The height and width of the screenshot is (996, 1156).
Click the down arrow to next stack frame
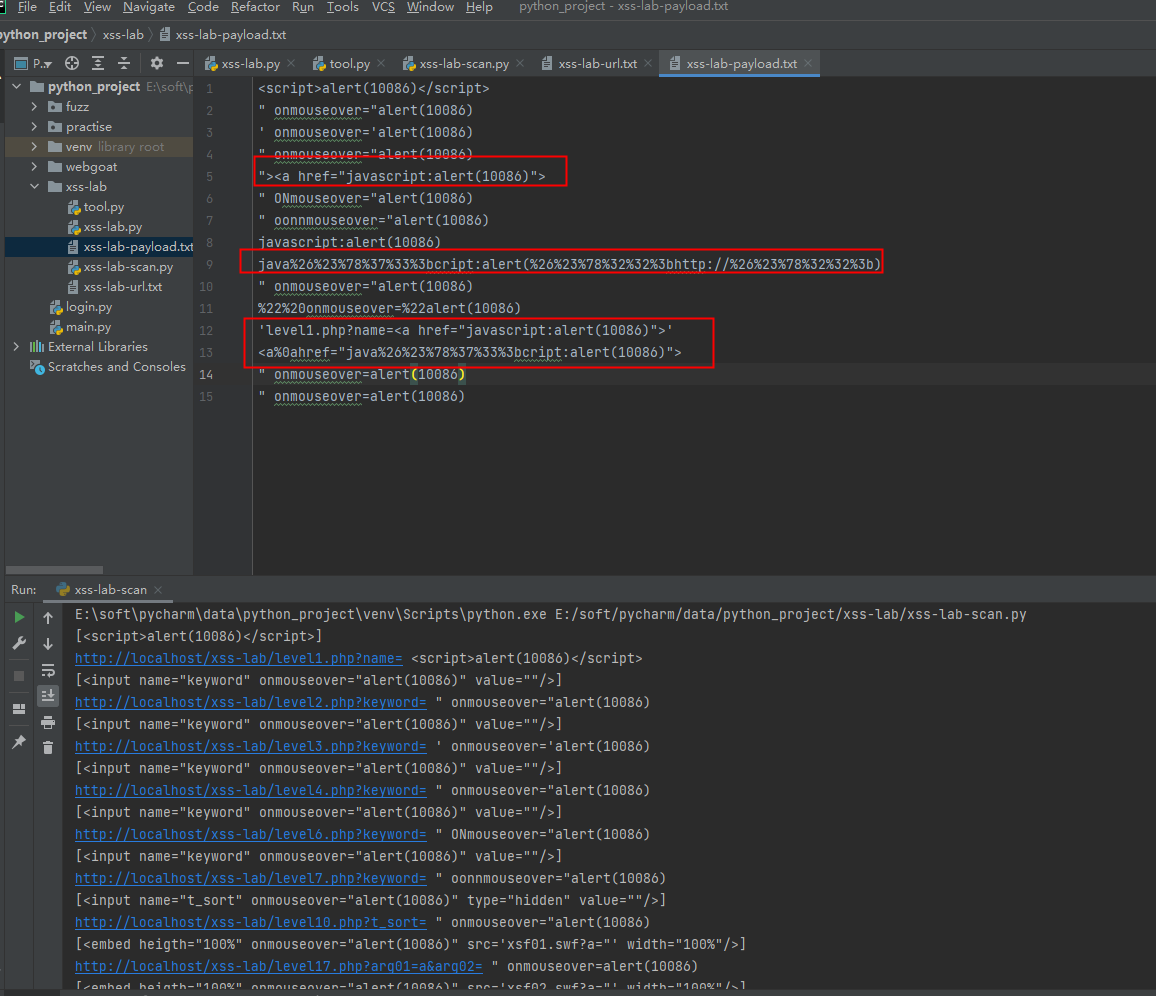[x=48, y=644]
